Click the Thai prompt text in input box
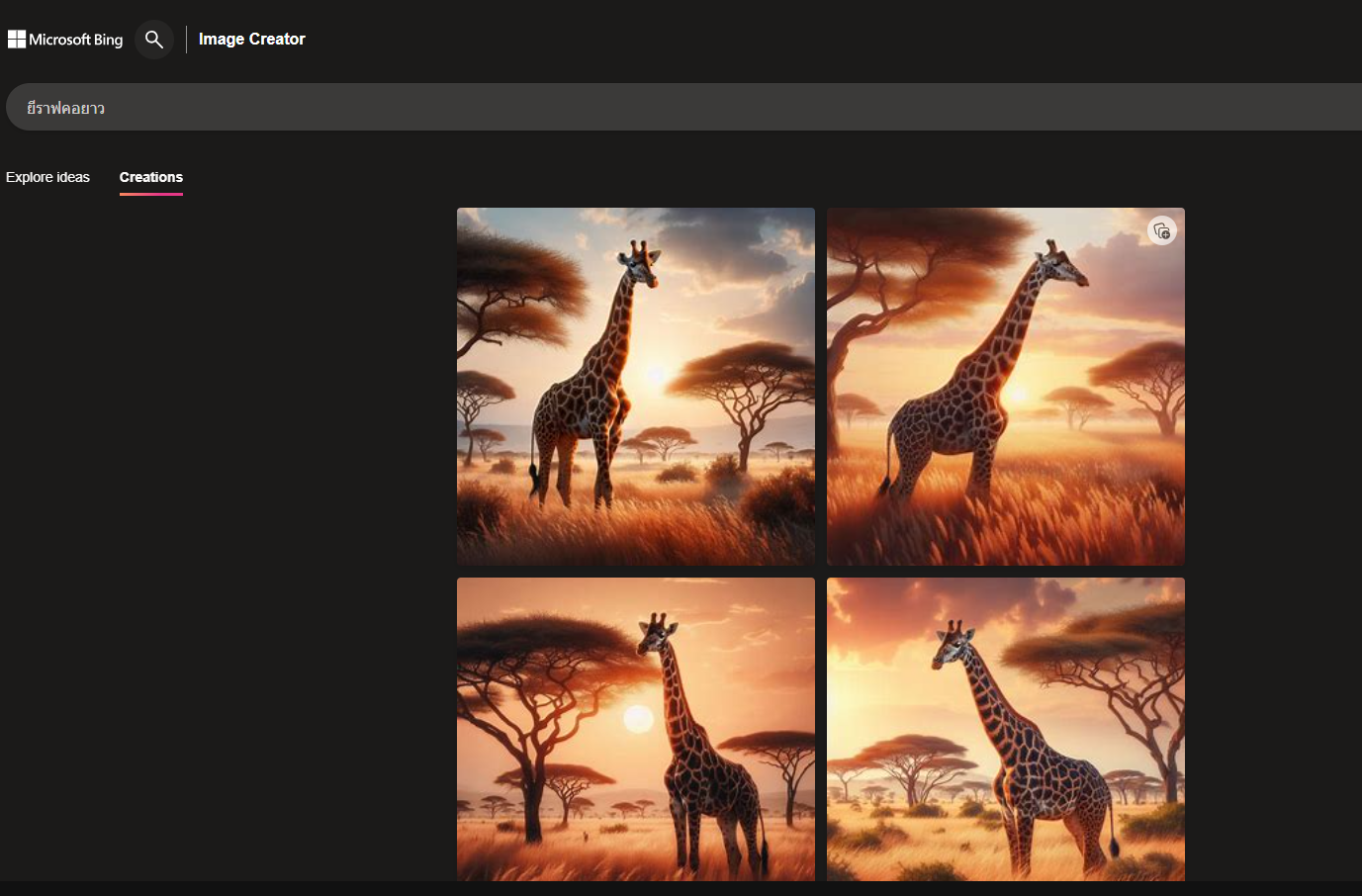The width and height of the screenshot is (1362, 896). click(65, 108)
